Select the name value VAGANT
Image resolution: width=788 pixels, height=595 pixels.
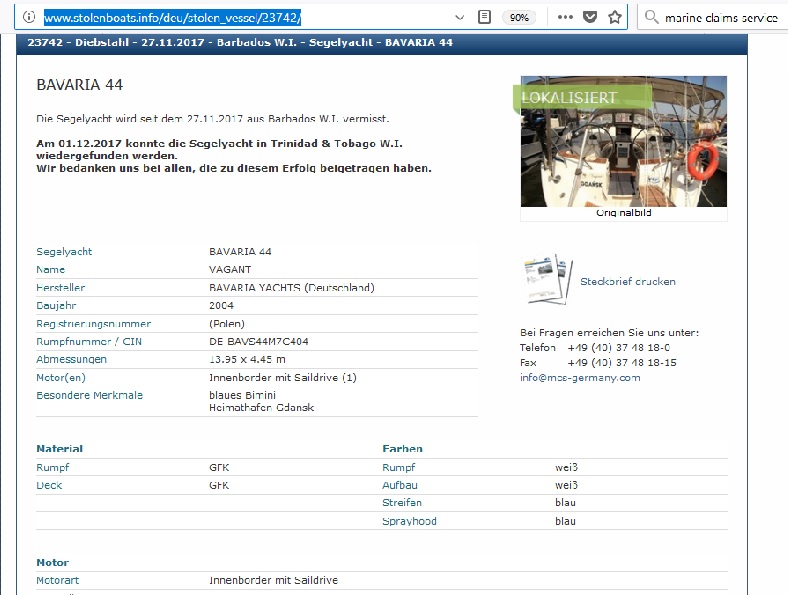point(230,269)
